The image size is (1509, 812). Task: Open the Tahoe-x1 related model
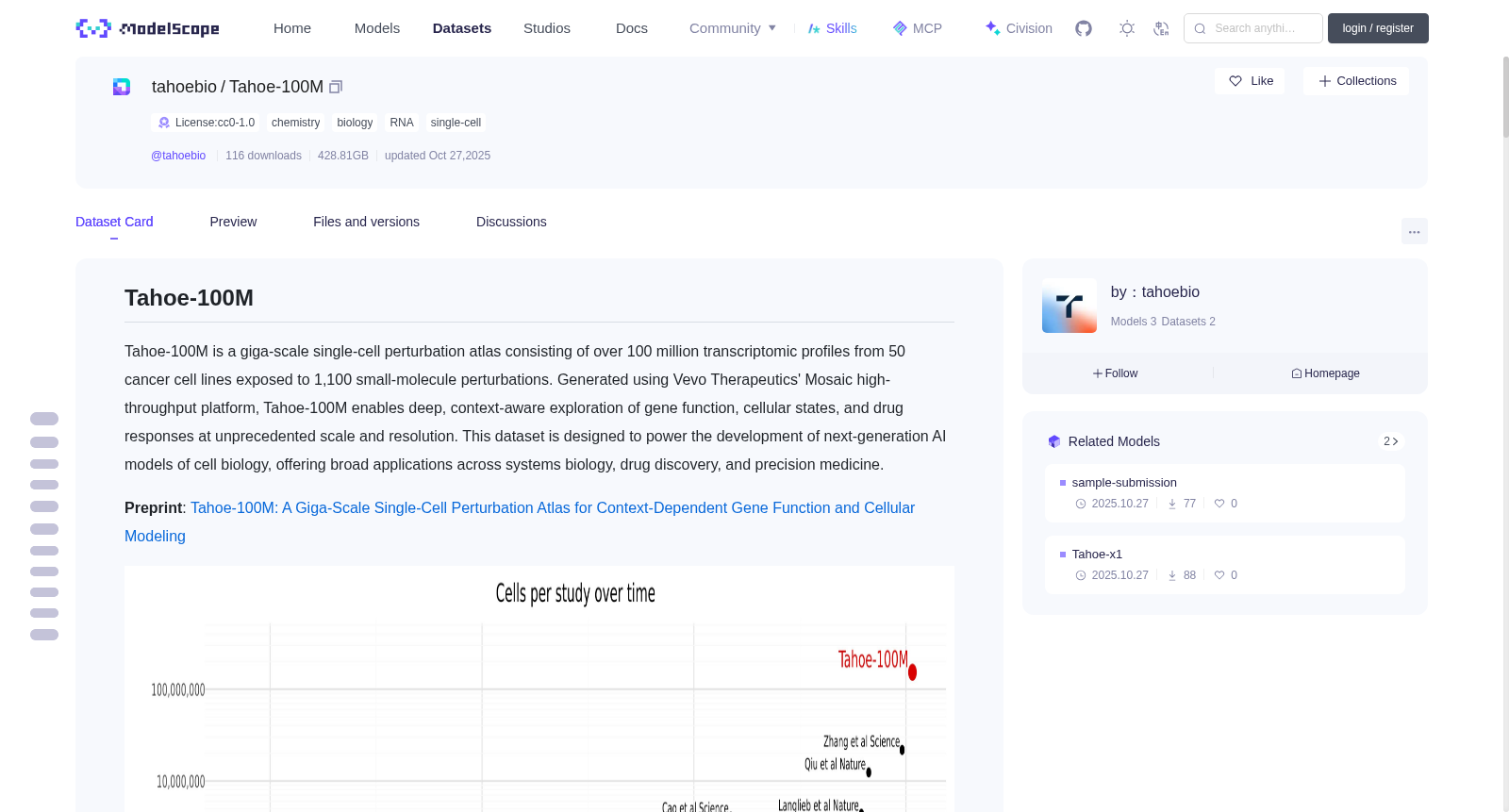(1224, 565)
